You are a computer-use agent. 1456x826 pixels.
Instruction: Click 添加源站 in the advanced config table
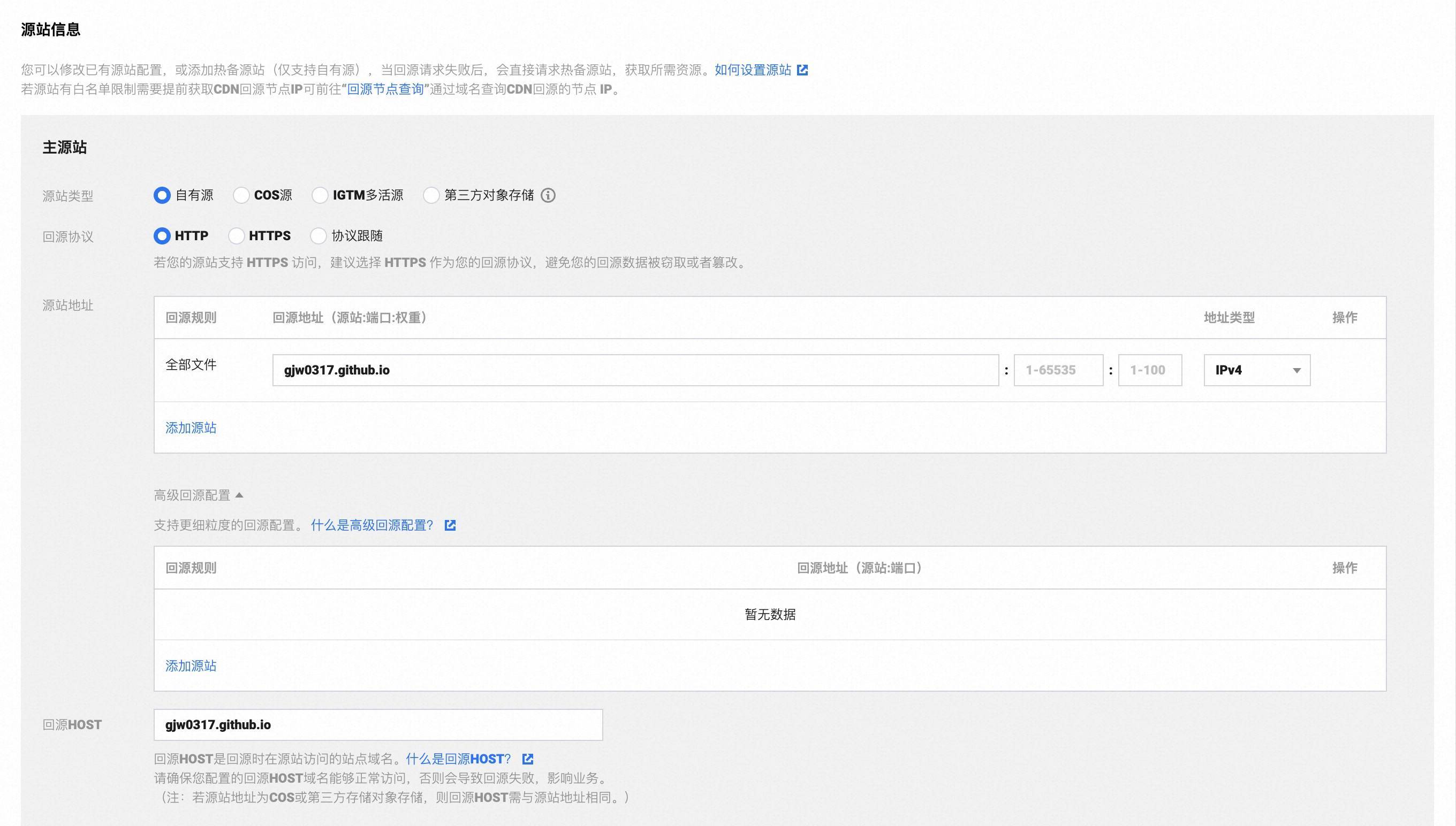coord(191,666)
